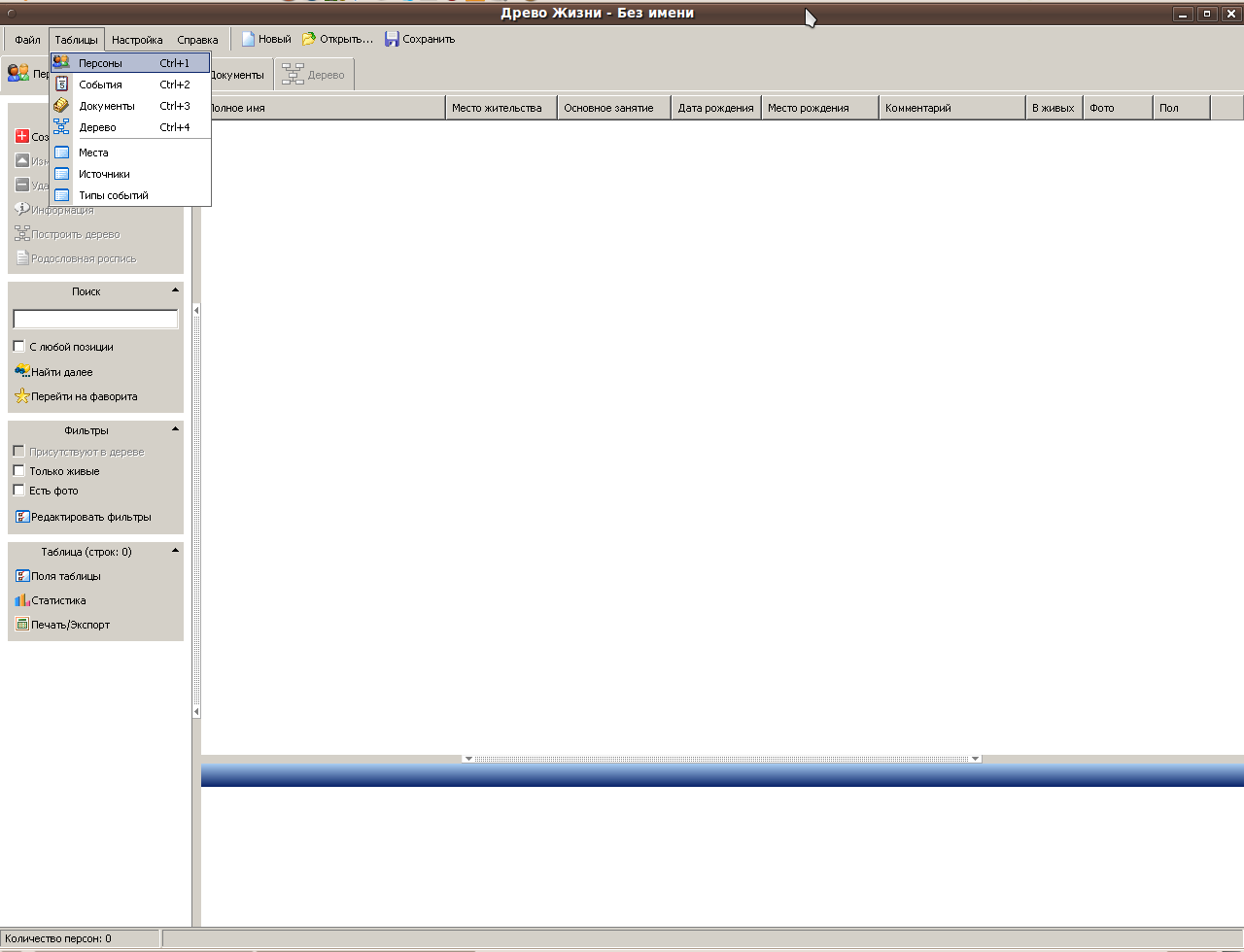This screenshot has width=1244, height=952.
Task: Click the Построить дерево tree icon
Action: (x=22, y=233)
